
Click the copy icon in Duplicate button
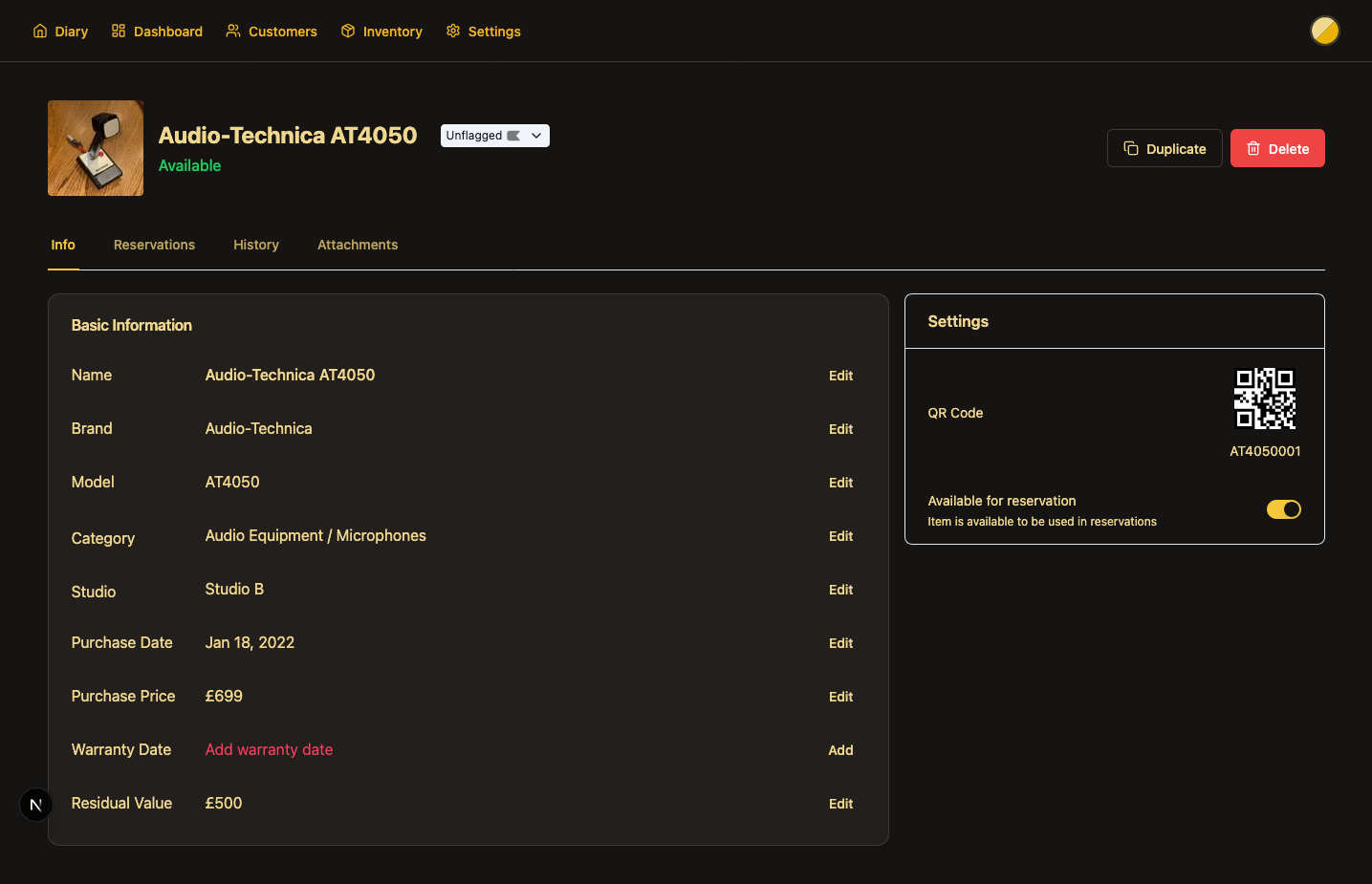(1131, 149)
